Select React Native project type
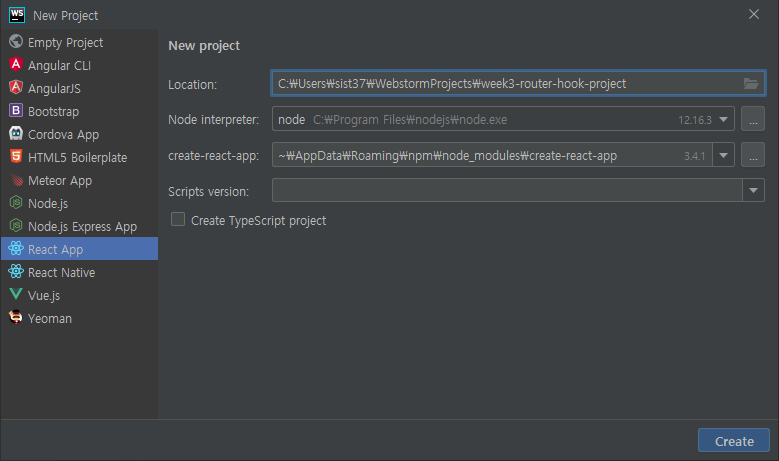 tap(79, 272)
